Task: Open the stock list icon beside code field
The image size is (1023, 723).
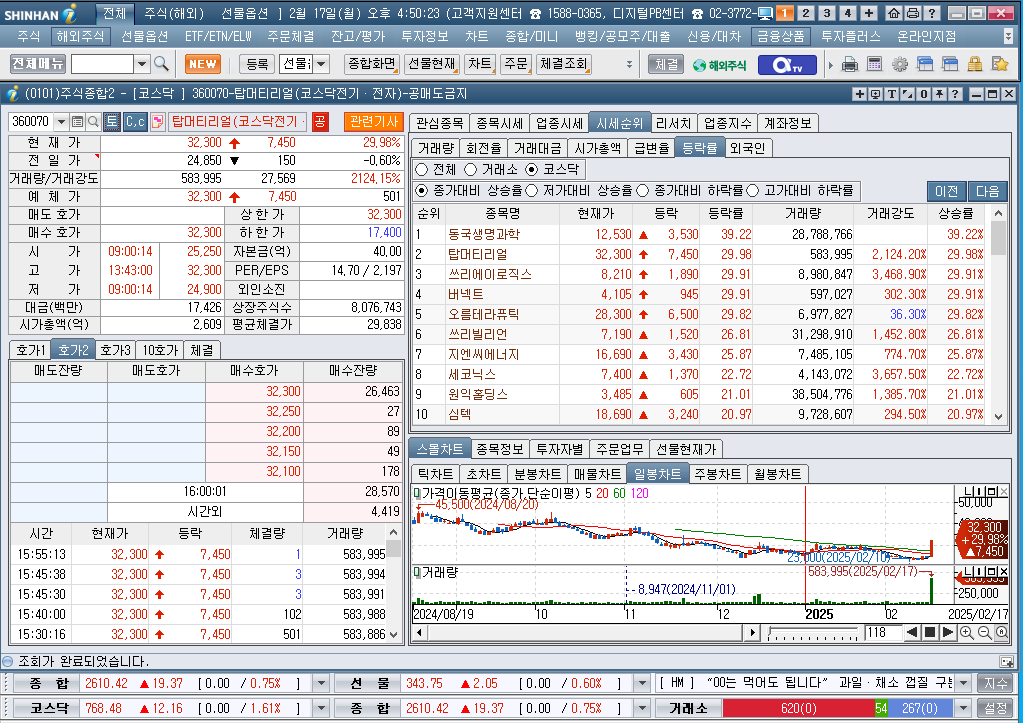Action: pos(78,121)
